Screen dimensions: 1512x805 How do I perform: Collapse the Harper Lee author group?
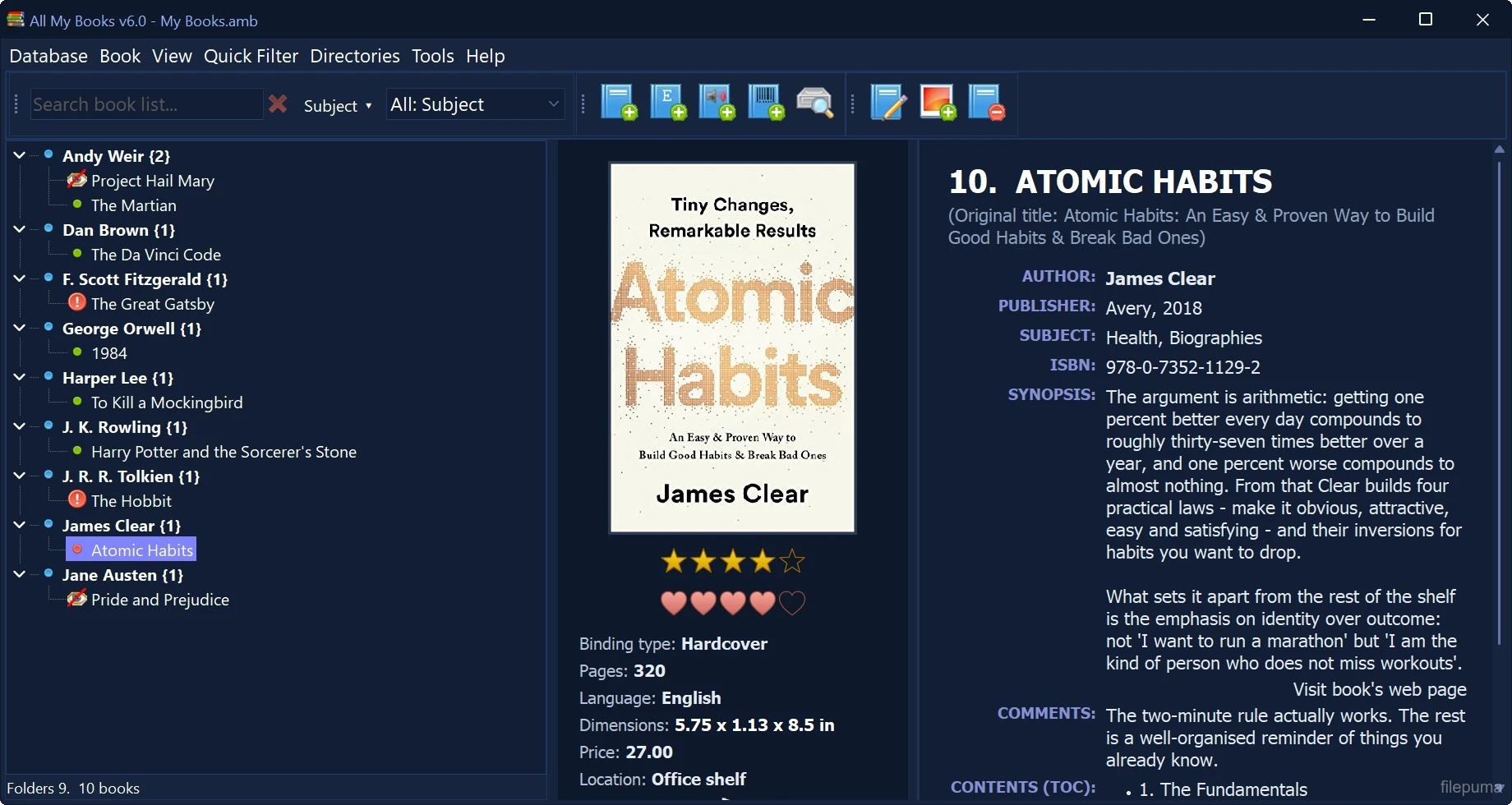19,377
